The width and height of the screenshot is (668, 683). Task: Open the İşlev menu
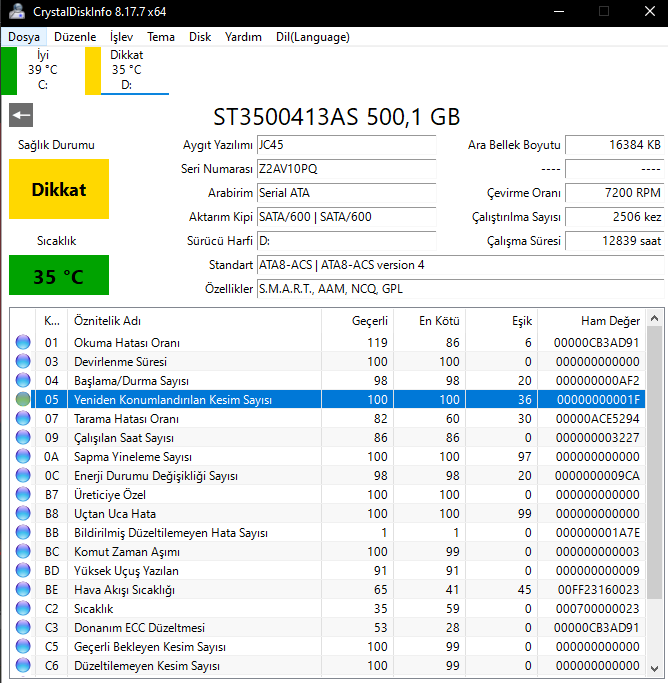[x=121, y=37]
